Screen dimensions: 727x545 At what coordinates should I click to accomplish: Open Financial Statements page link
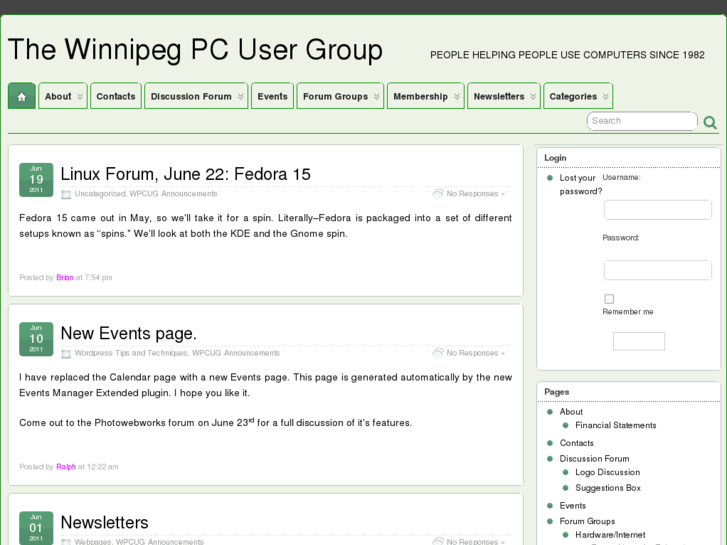615,425
